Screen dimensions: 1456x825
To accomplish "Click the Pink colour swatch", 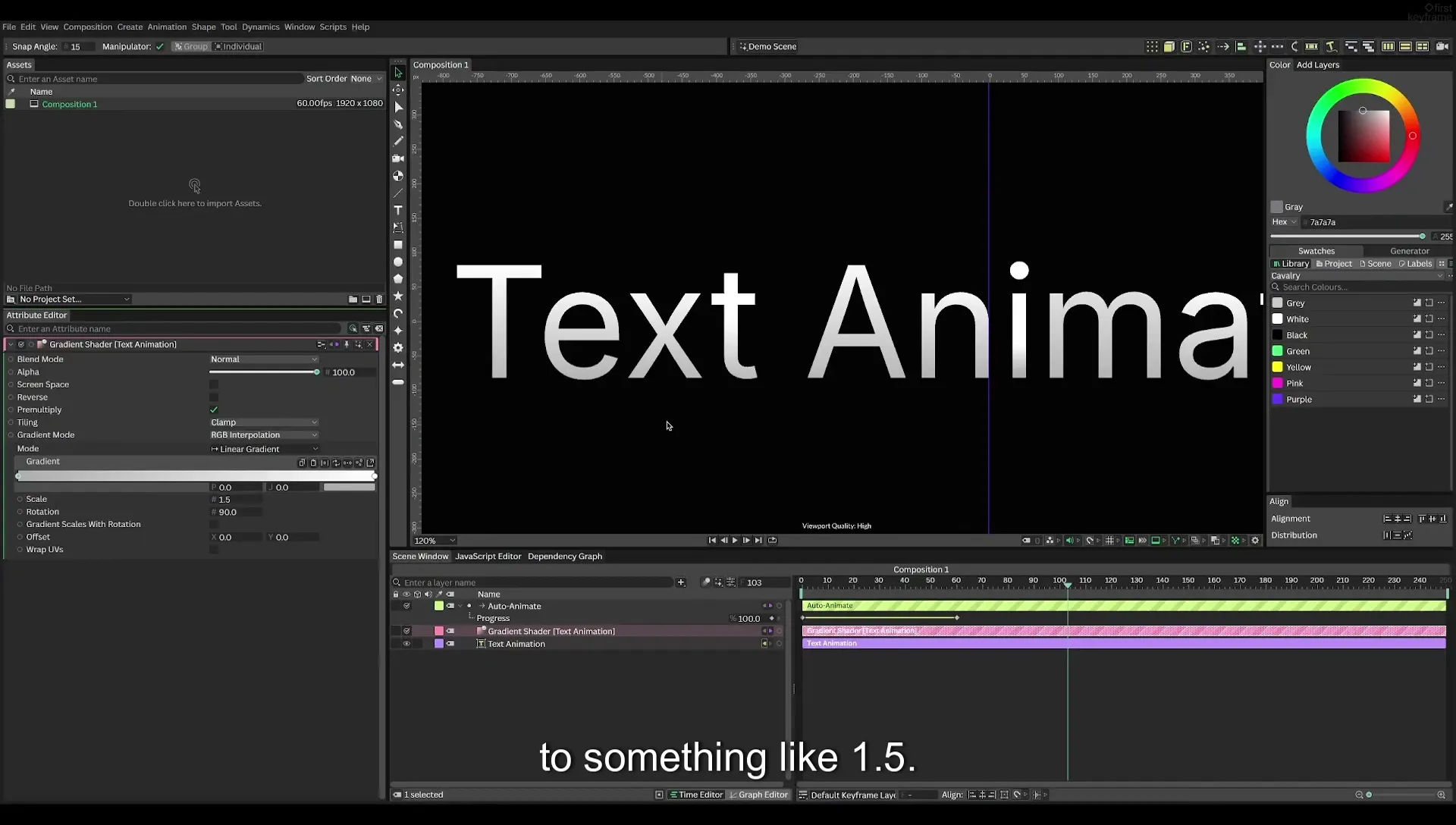I will tap(1277, 384).
